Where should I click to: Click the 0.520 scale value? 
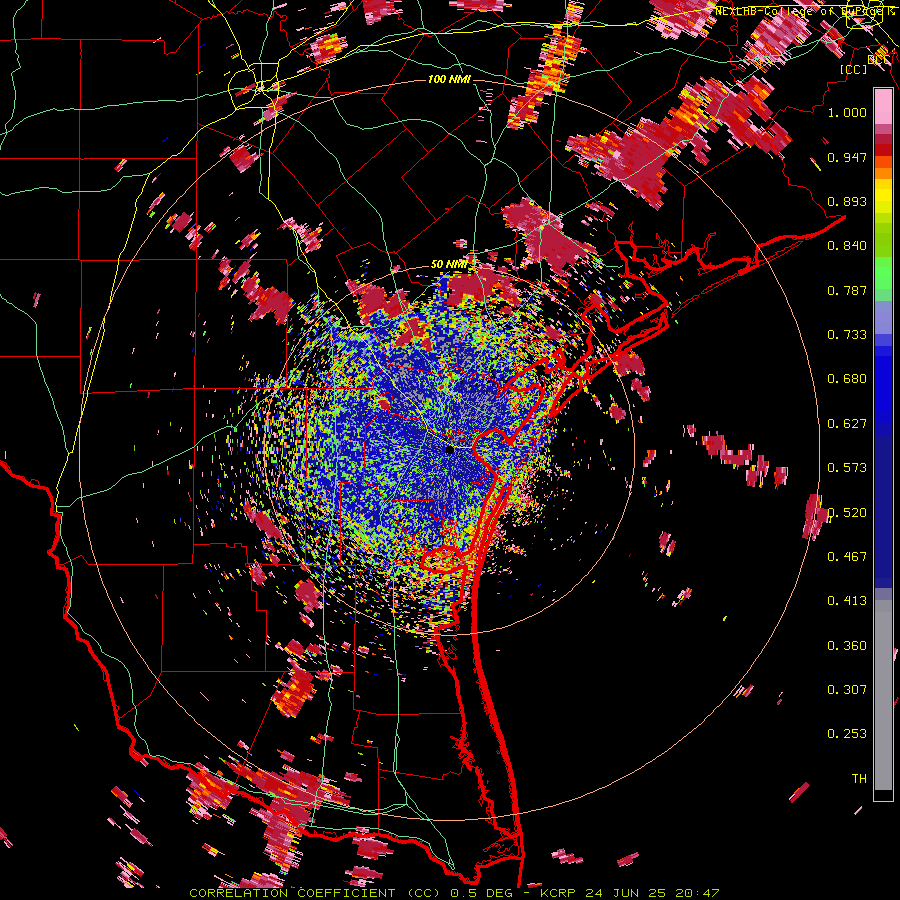(847, 513)
